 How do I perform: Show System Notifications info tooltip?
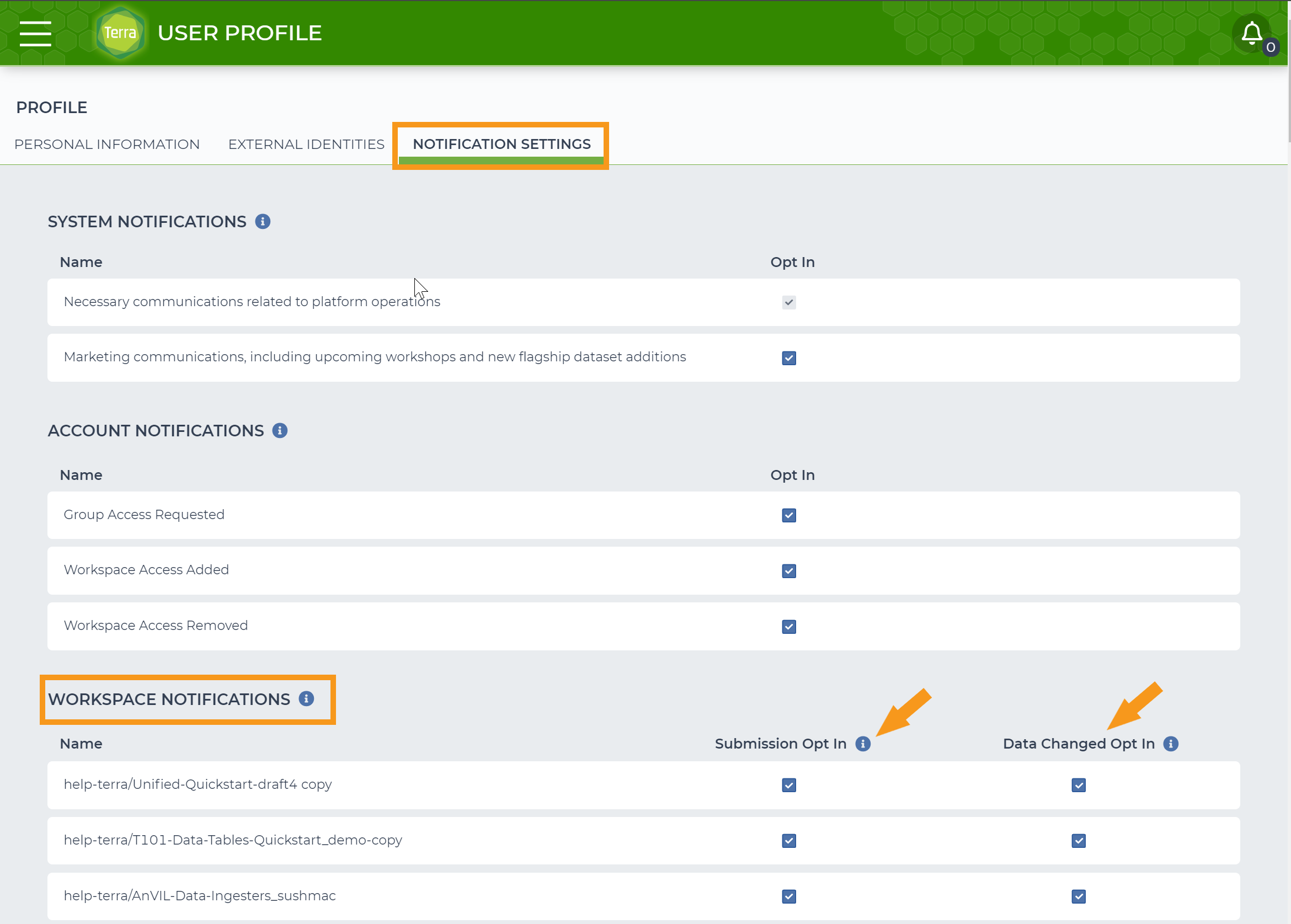pyautogui.click(x=262, y=221)
